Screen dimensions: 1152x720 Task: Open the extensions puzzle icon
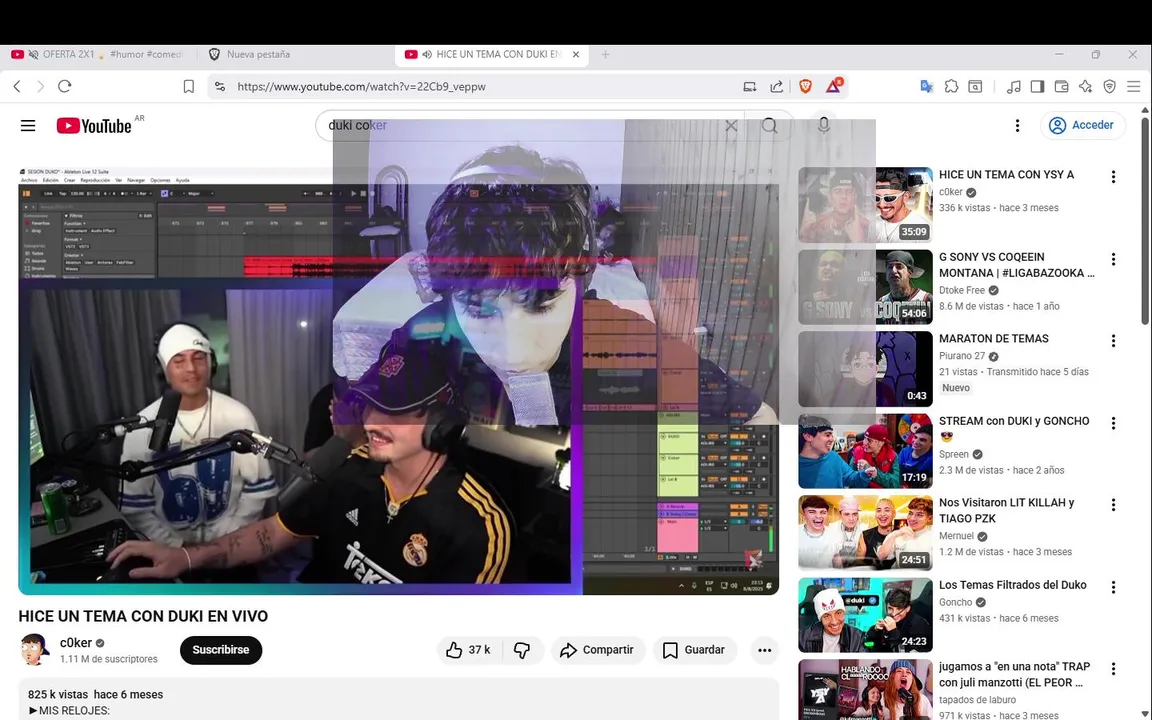(951, 87)
